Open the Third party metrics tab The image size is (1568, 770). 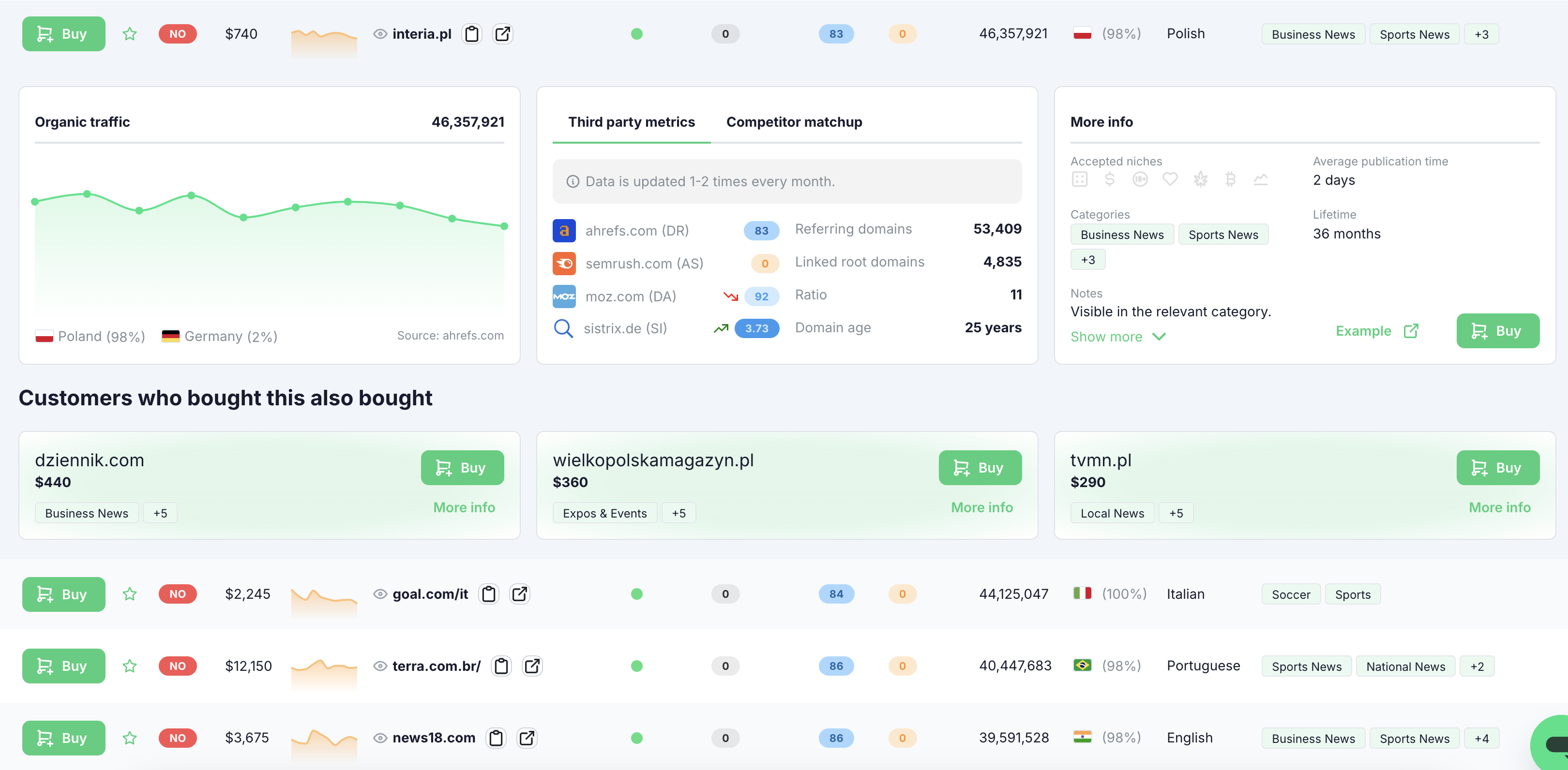pyautogui.click(x=631, y=122)
